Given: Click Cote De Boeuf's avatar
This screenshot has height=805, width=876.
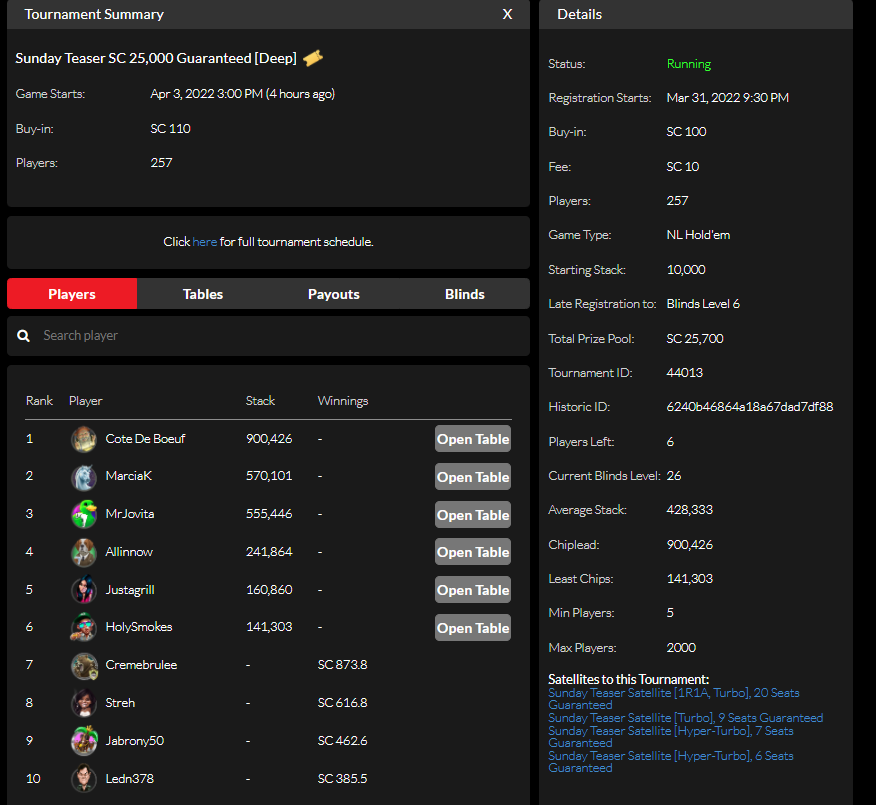Looking at the screenshot, I should (x=84, y=439).
